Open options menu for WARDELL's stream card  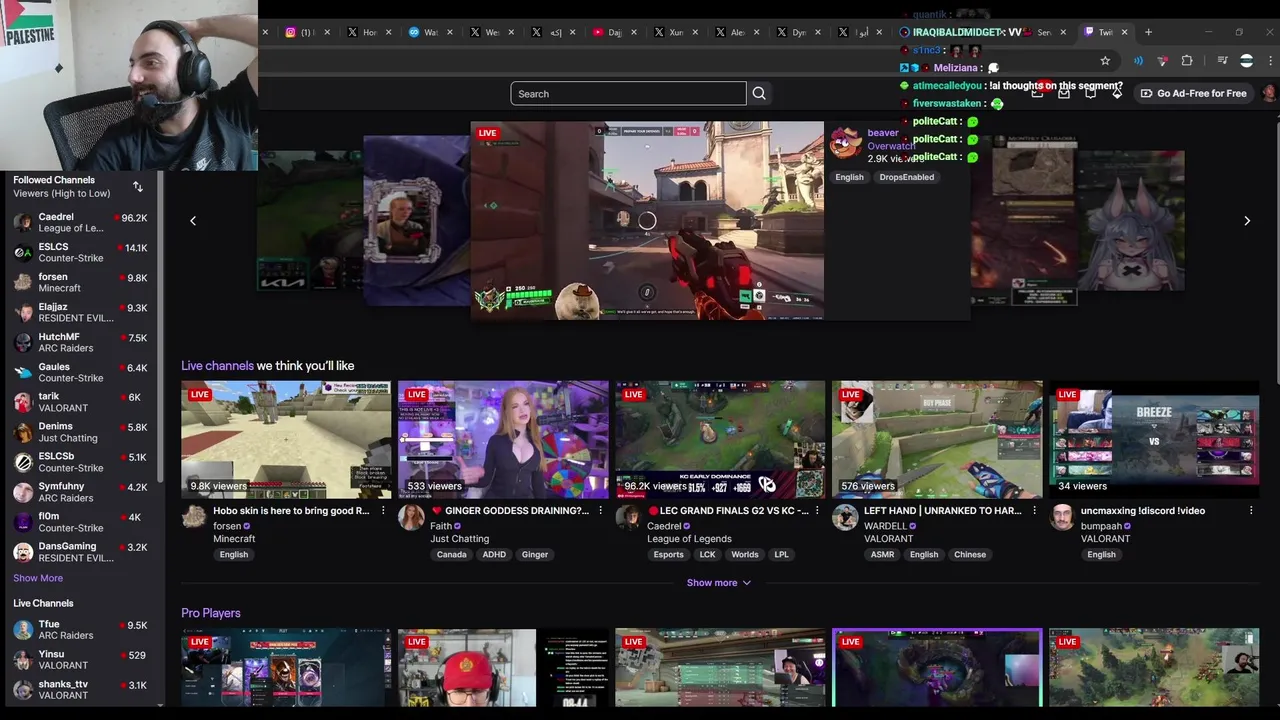click(x=1034, y=511)
